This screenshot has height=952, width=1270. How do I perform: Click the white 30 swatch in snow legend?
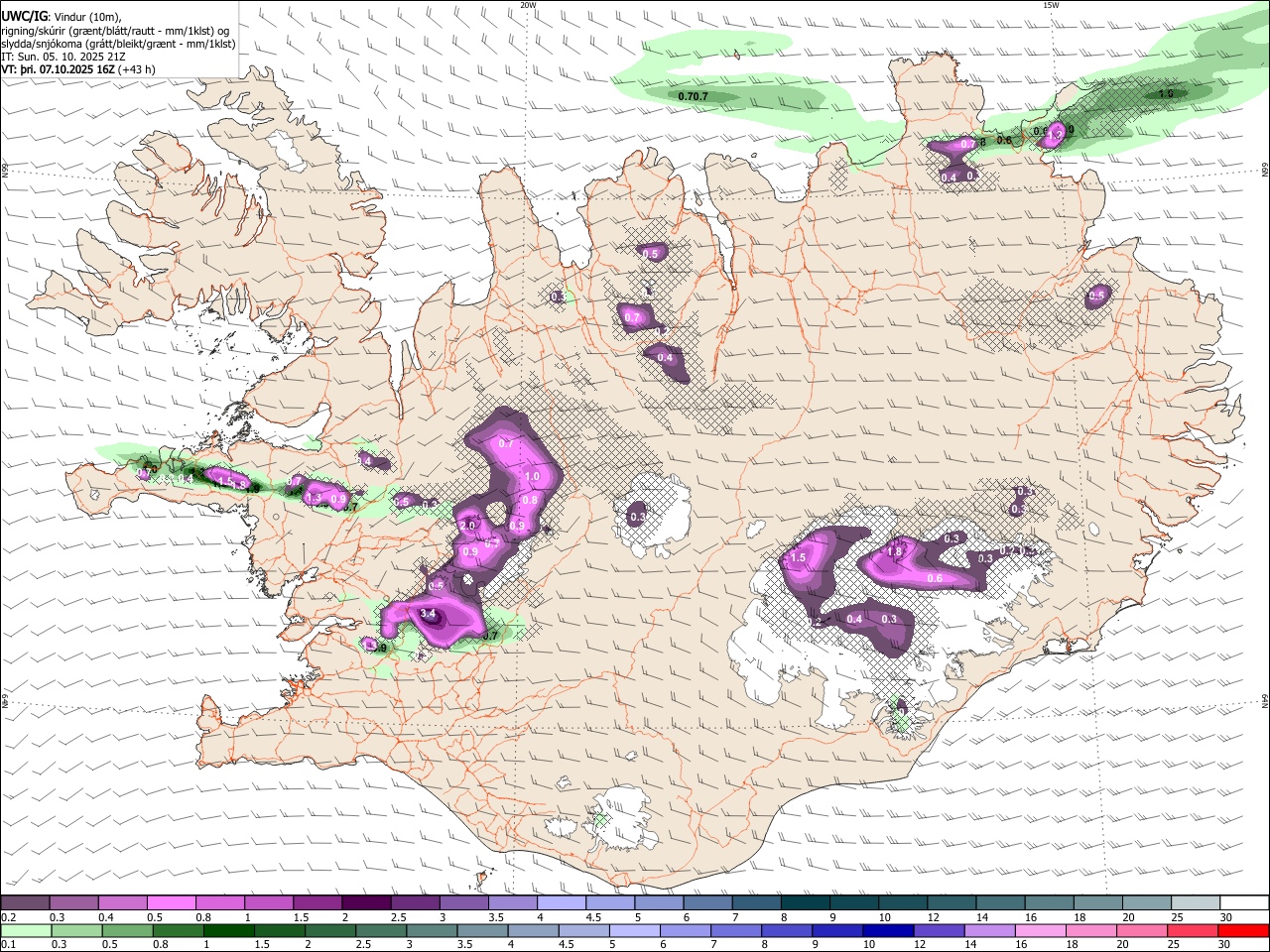point(1244,903)
